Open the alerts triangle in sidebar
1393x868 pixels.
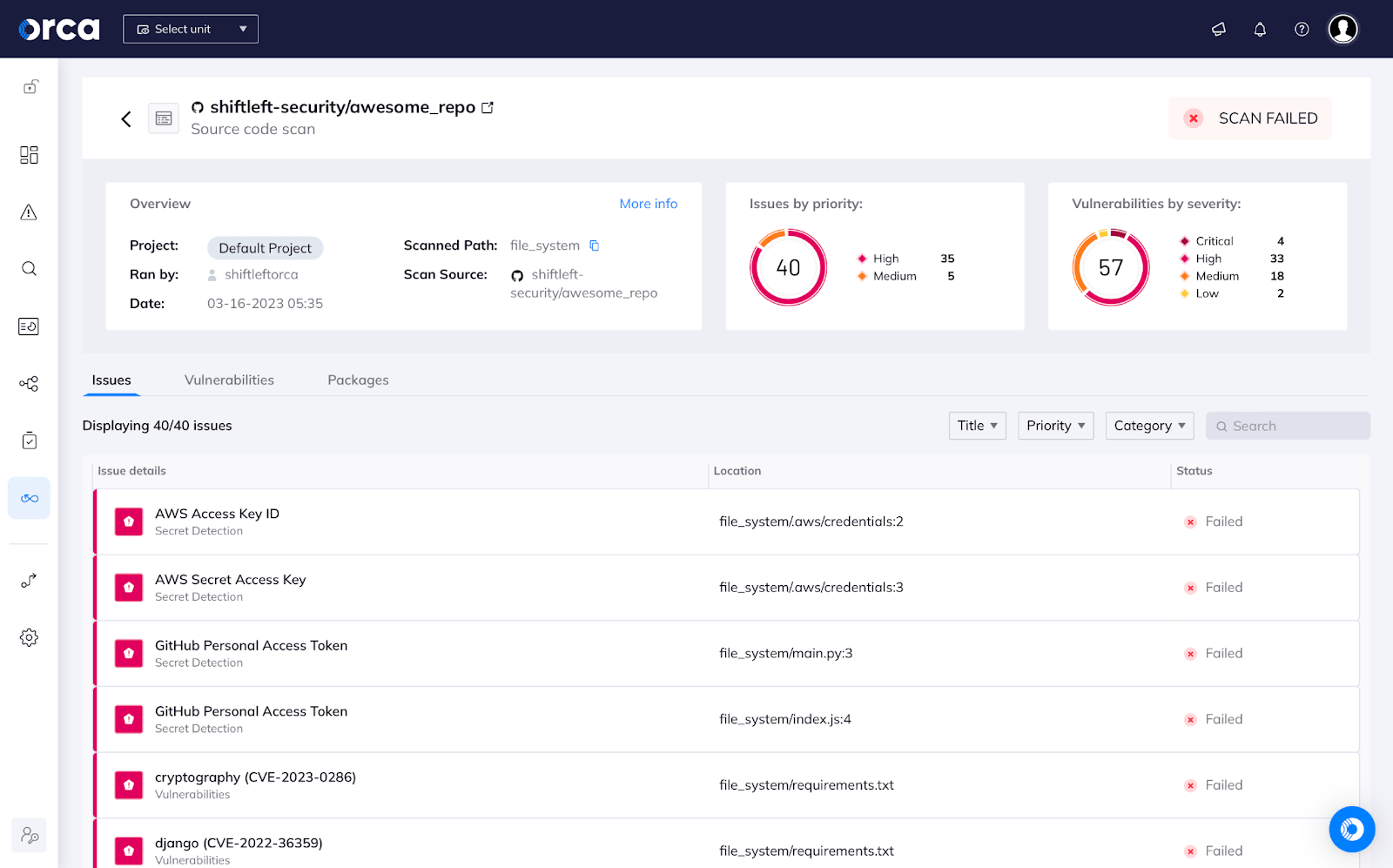tap(29, 212)
